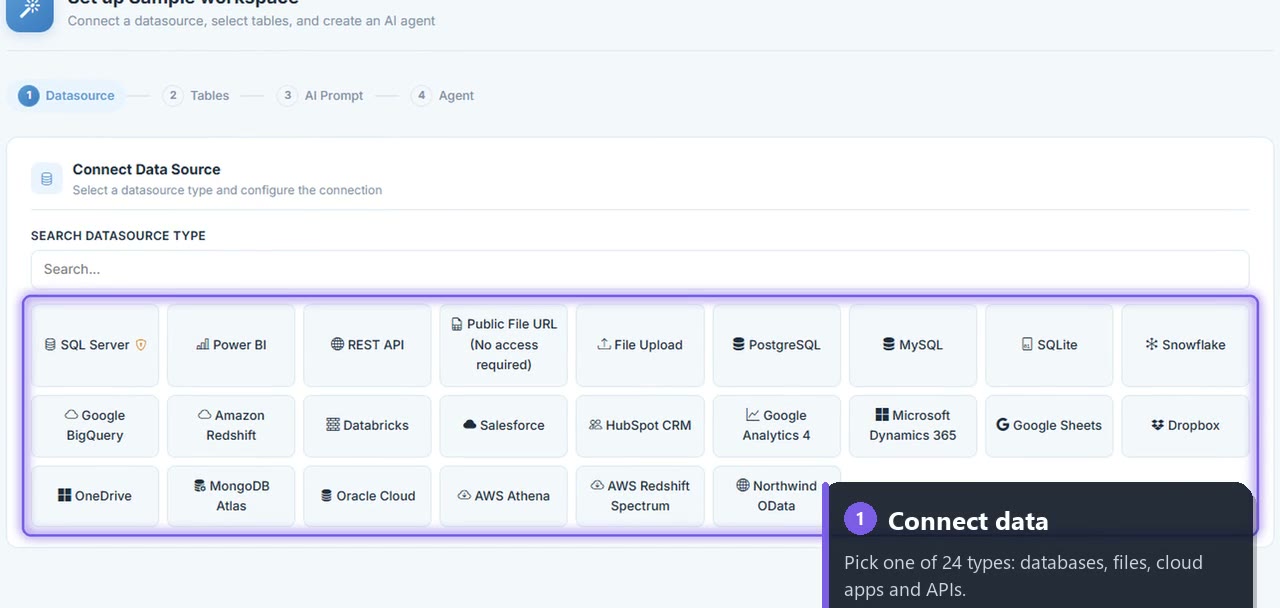Pick the REST API datasource type

[367, 345]
